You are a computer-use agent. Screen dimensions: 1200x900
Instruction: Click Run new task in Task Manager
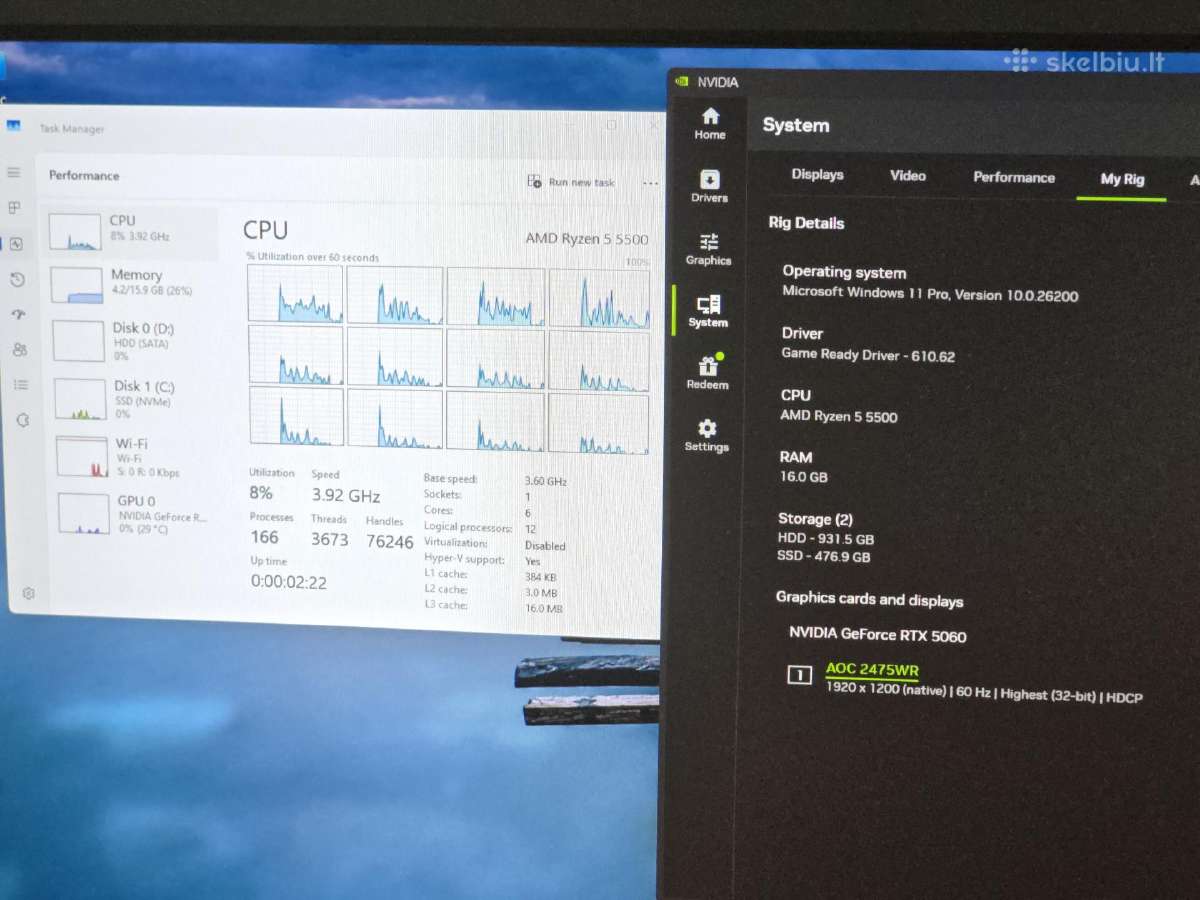[572, 182]
